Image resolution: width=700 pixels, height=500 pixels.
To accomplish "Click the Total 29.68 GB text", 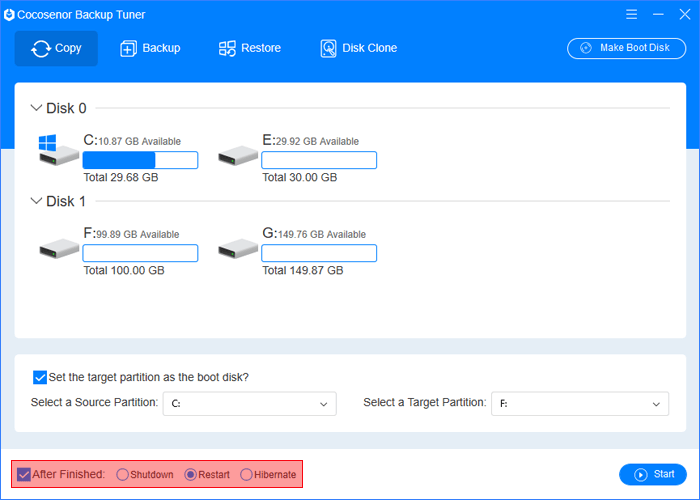I will click(x=121, y=177).
